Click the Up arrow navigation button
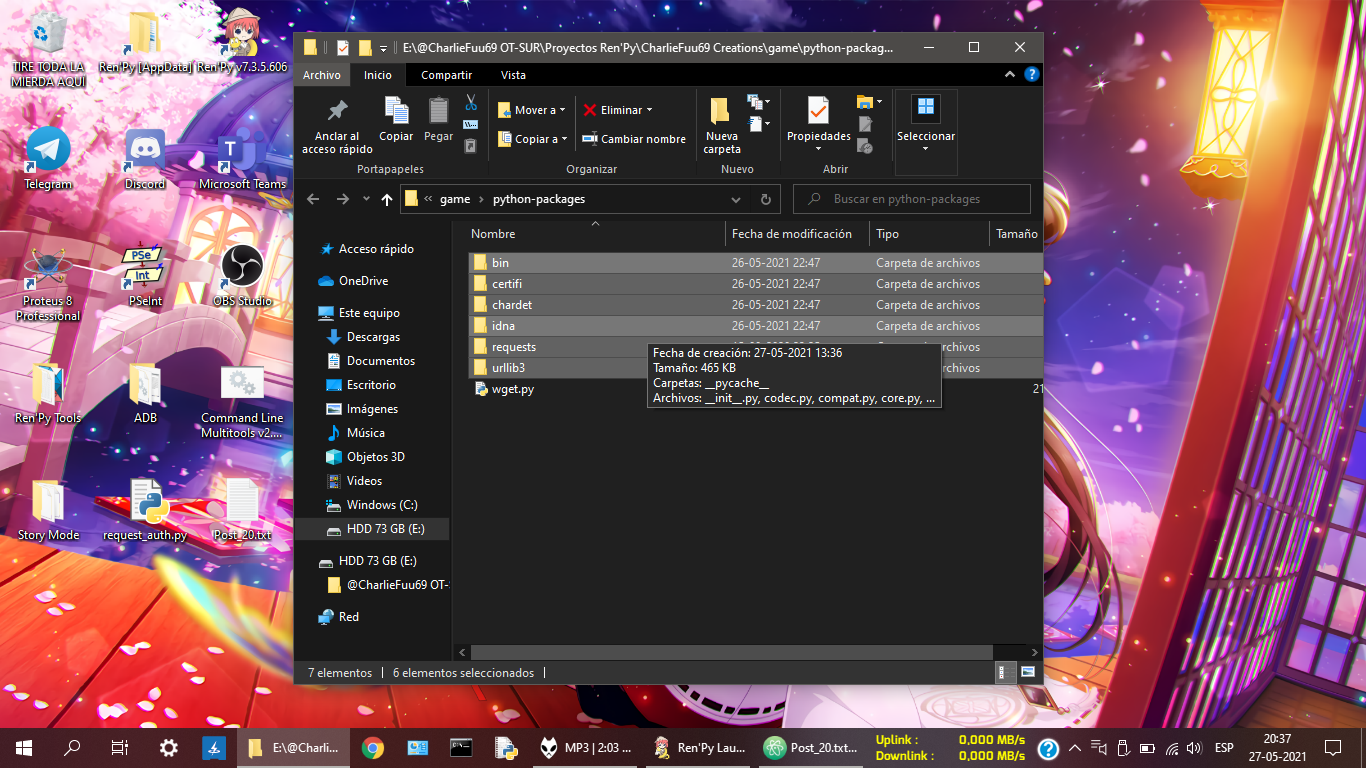Viewport: 1366px width, 768px height. (x=387, y=199)
